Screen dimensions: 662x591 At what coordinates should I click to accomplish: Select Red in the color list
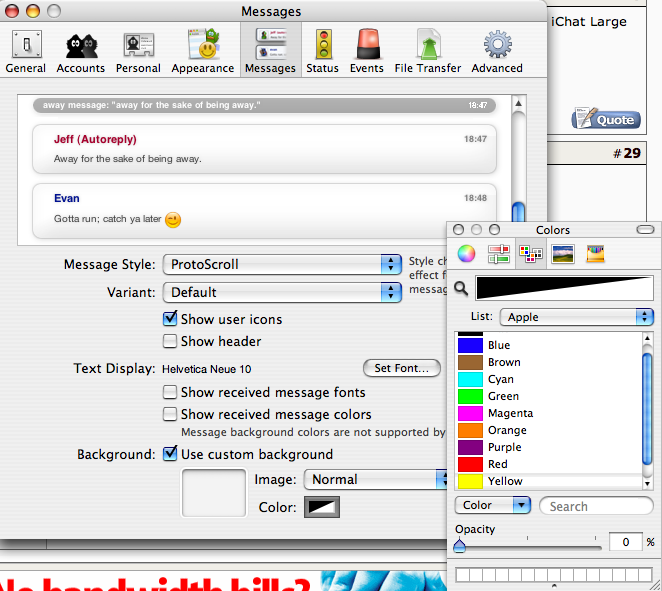click(x=549, y=464)
